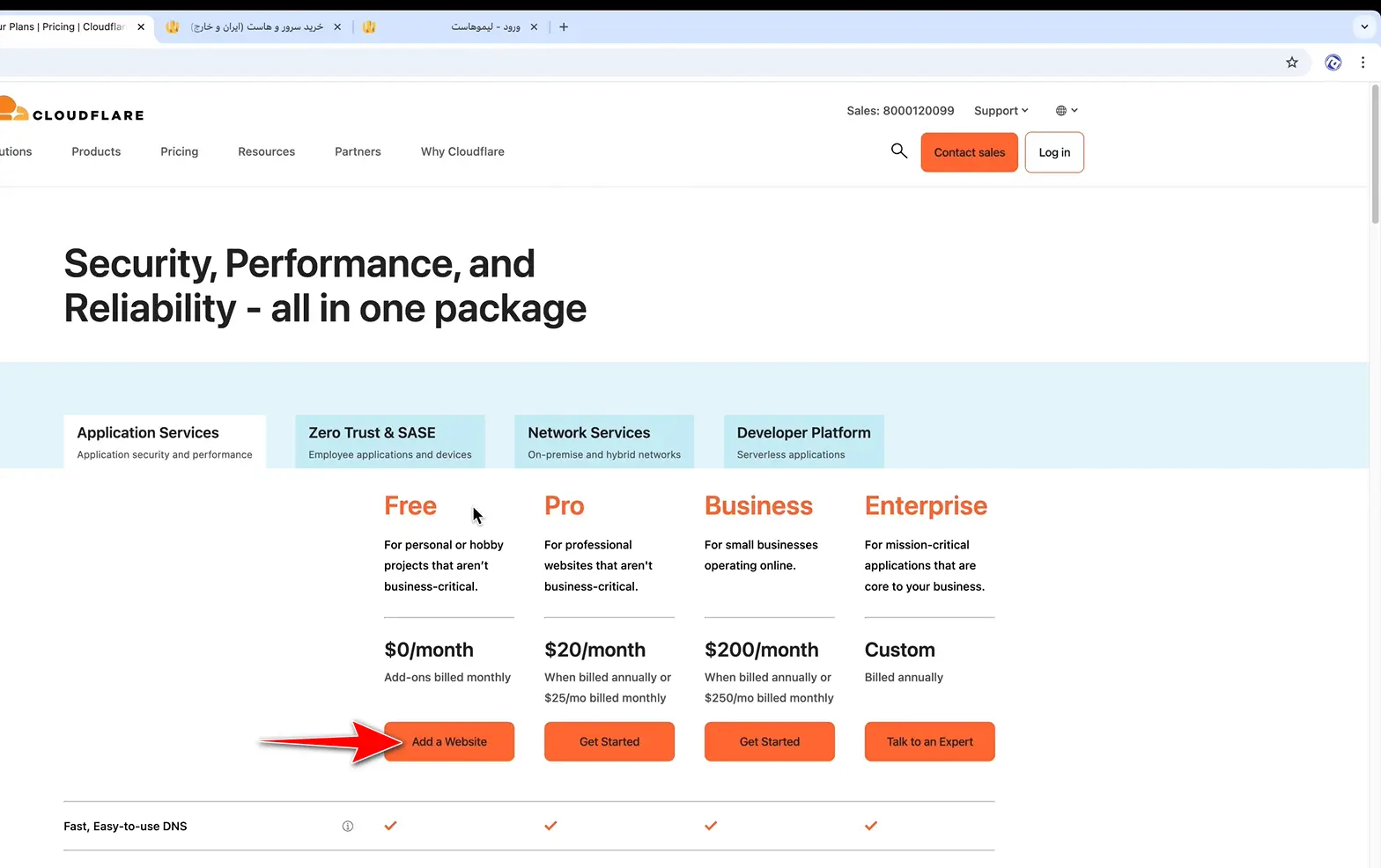Click Get Started under Pro plan
This screenshot has width=1381, height=868.
pyautogui.click(x=609, y=742)
